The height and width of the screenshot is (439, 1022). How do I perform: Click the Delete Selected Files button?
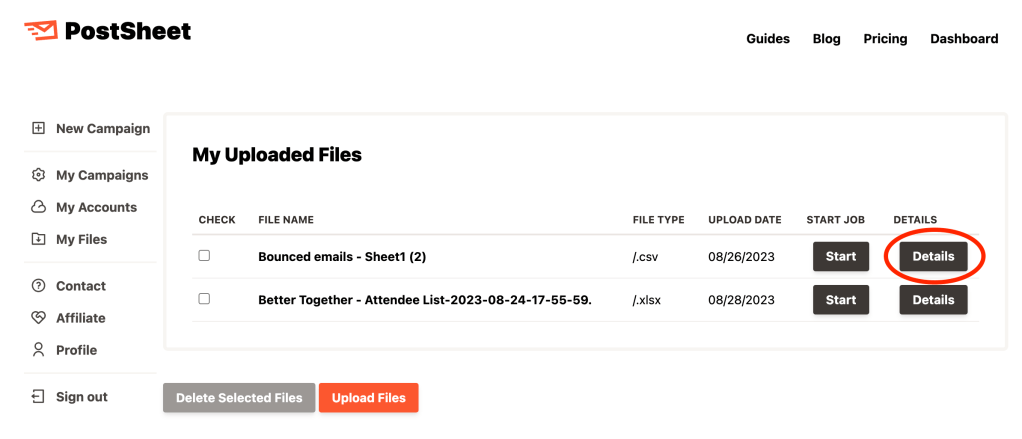click(239, 398)
